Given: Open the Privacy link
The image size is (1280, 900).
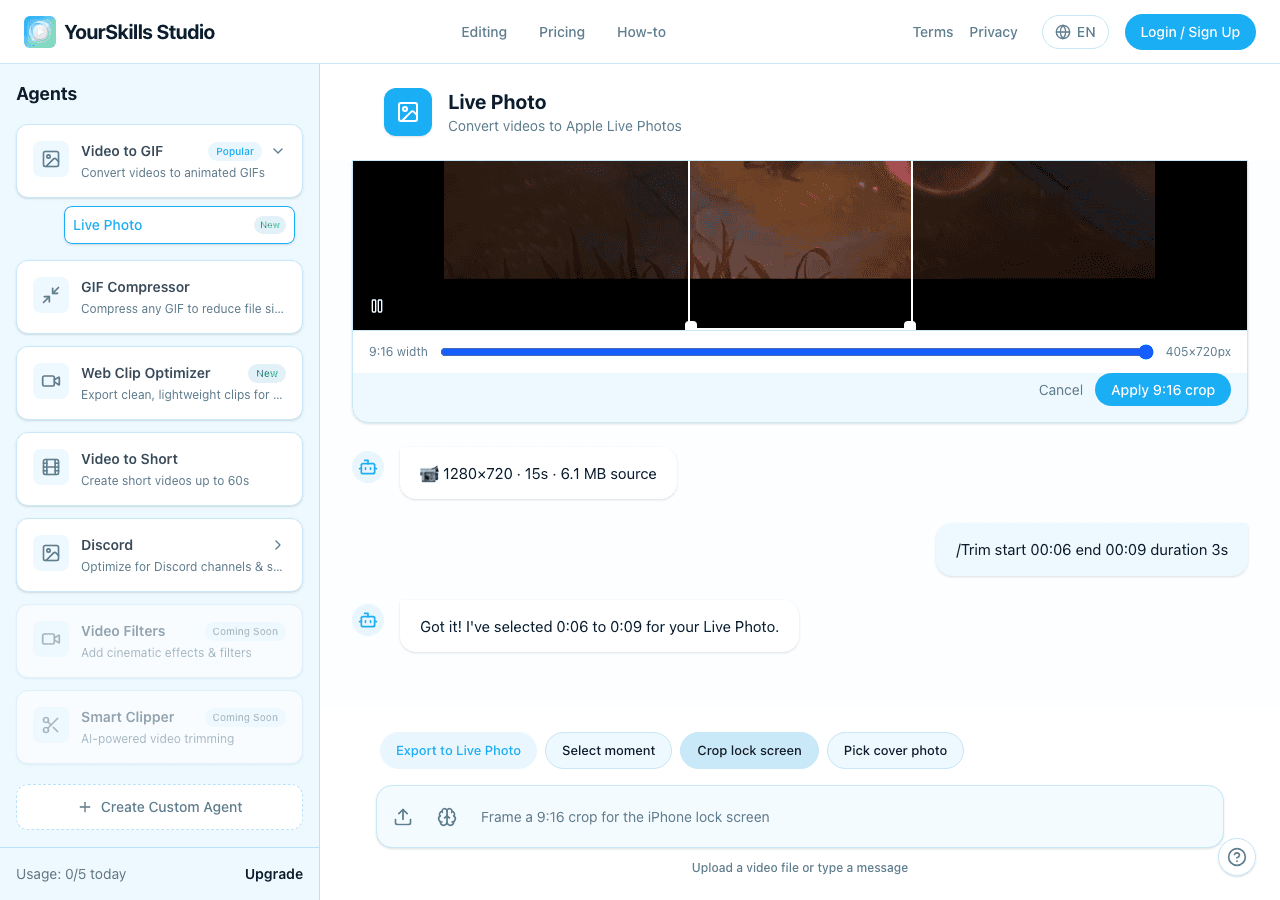Looking at the screenshot, I should [x=993, y=32].
